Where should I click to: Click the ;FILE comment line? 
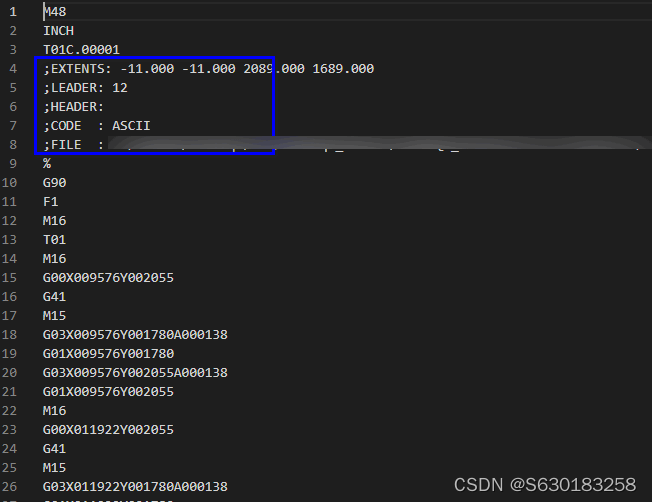click(74, 145)
